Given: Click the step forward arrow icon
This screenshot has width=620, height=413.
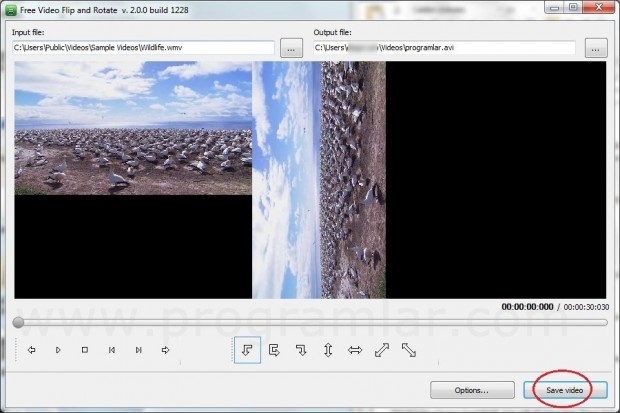Looking at the screenshot, I should point(165,350).
